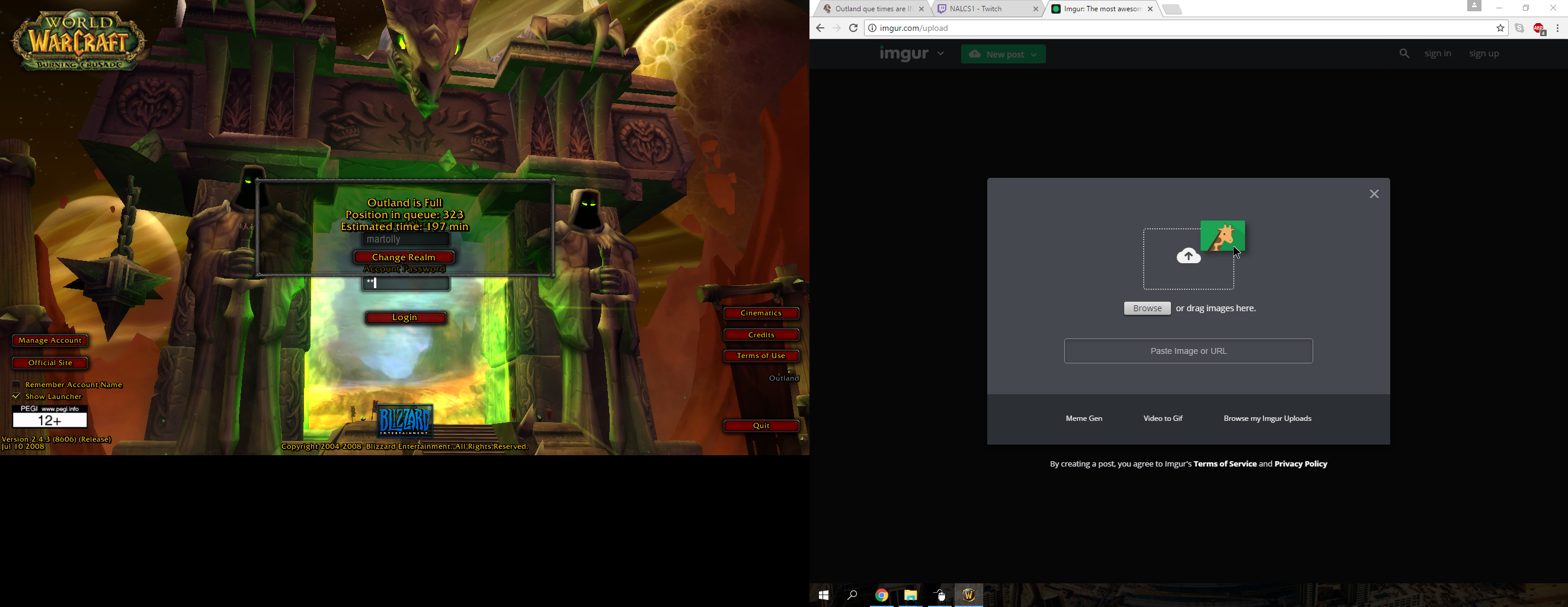Open a new Chrome tab
The height and width of the screenshot is (607, 1568).
[x=1172, y=9]
